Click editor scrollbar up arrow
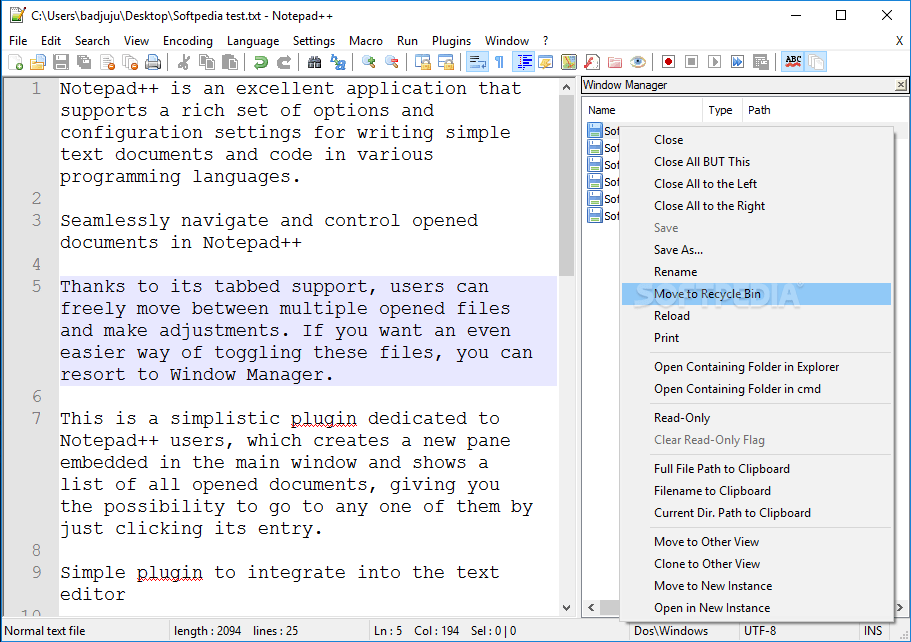 click(x=566, y=87)
